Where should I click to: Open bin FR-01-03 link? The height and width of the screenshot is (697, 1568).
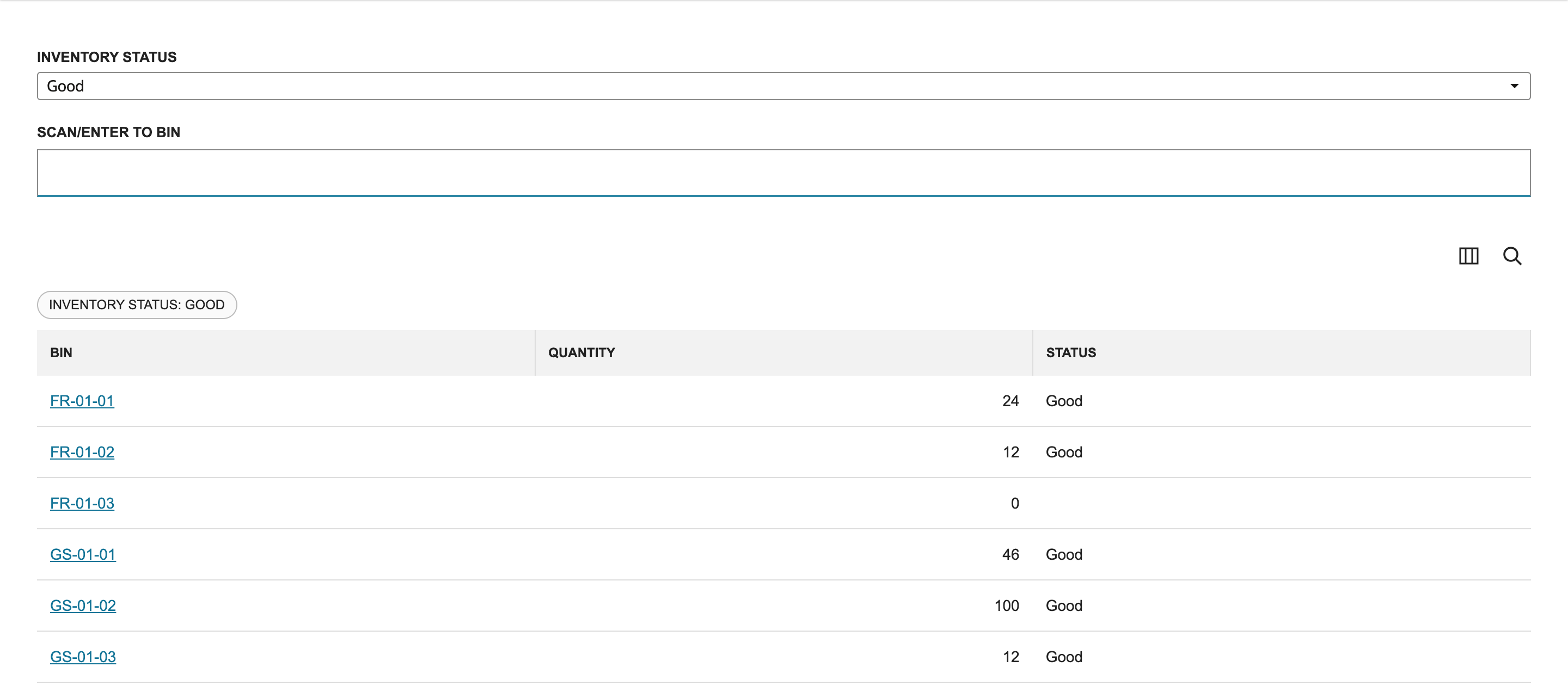pyautogui.click(x=82, y=503)
